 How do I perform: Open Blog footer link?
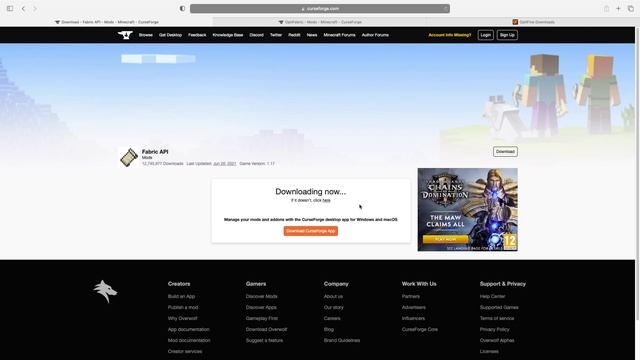(329, 329)
